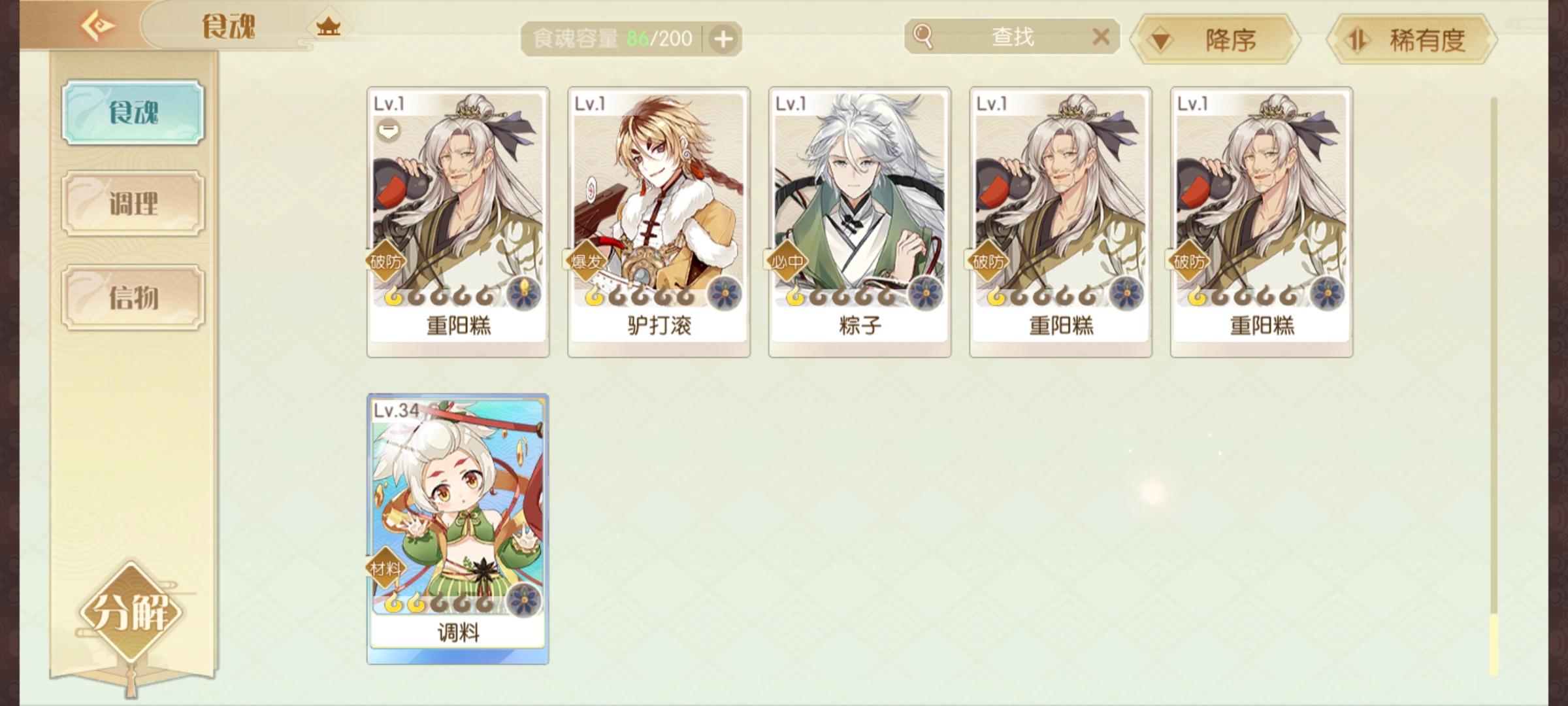Click the 查找 search field

click(x=1012, y=37)
